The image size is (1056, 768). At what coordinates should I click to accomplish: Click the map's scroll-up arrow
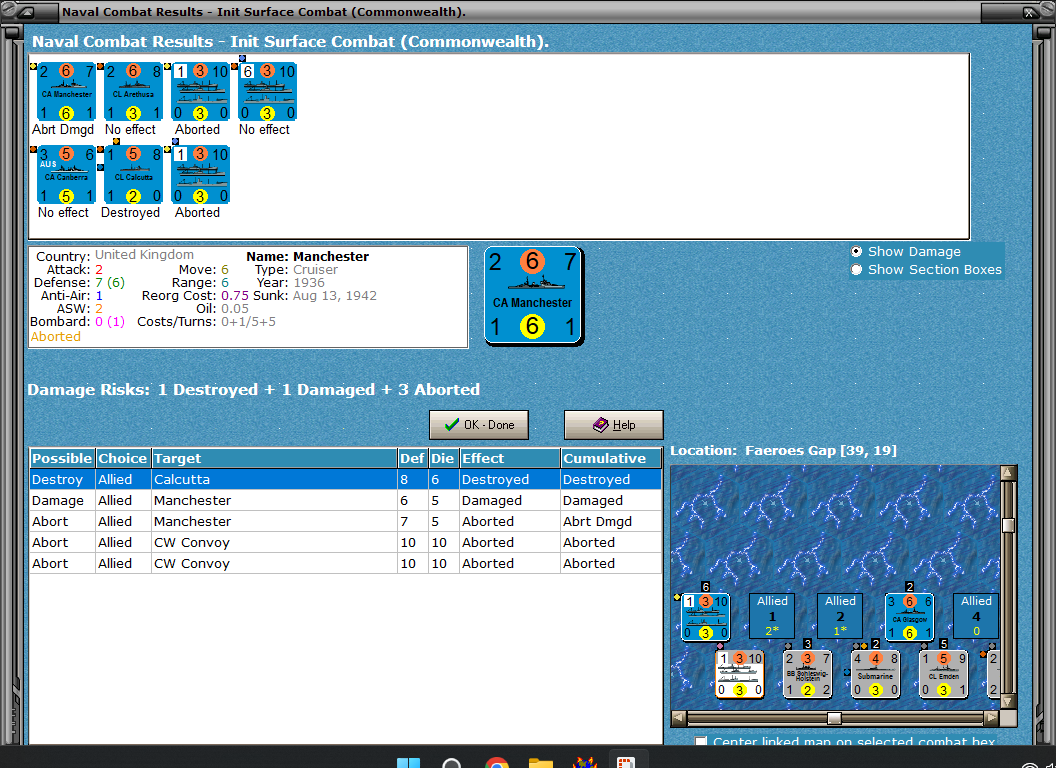tap(1008, 472)
